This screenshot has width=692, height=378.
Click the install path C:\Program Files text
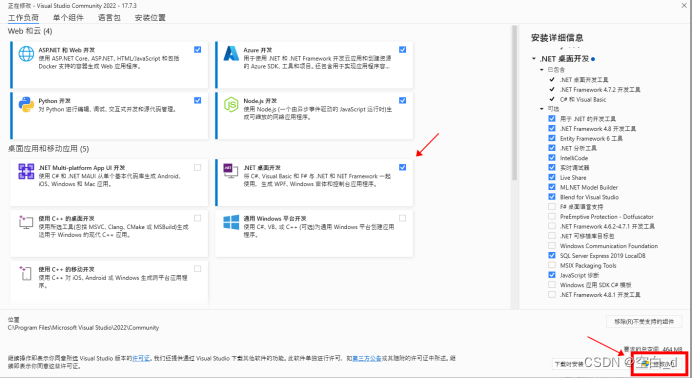point(83,327)
